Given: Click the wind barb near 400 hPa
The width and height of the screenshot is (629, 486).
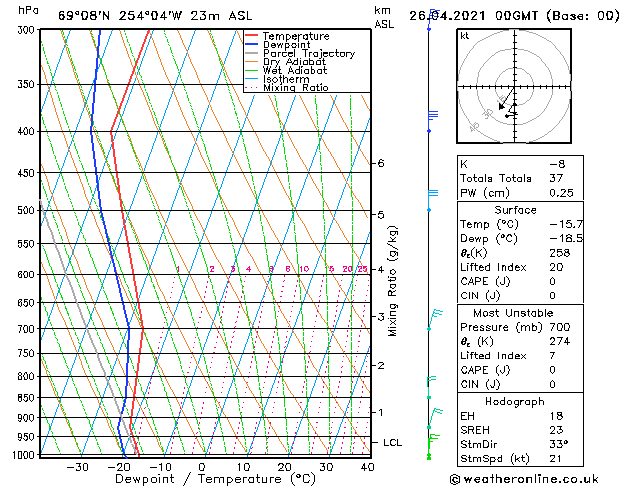Looking at the screenshot, I should pyautogui.click(x=431, y=116).
